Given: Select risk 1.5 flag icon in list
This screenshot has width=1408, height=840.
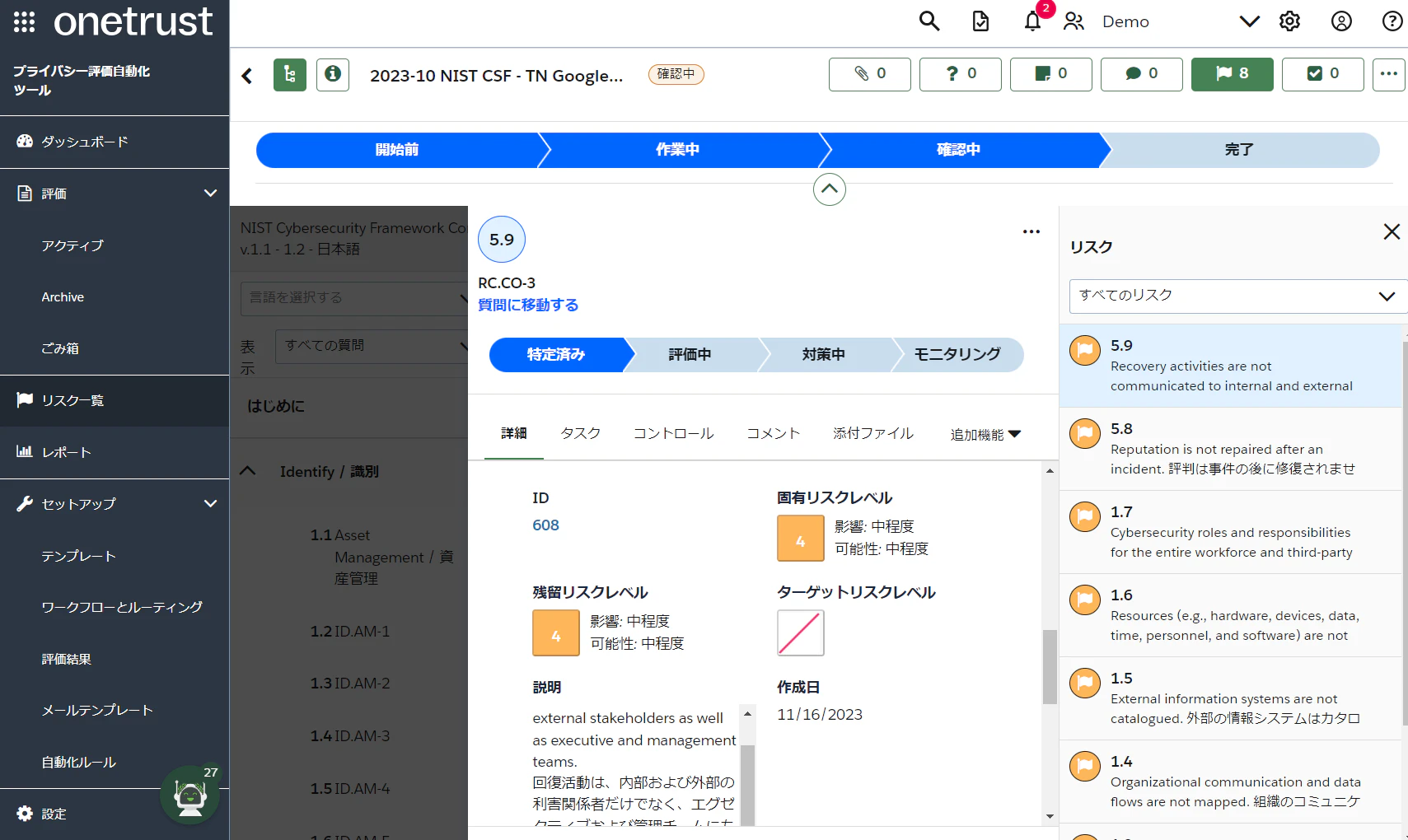Looking at the screenshot, I should point(1085,684).
